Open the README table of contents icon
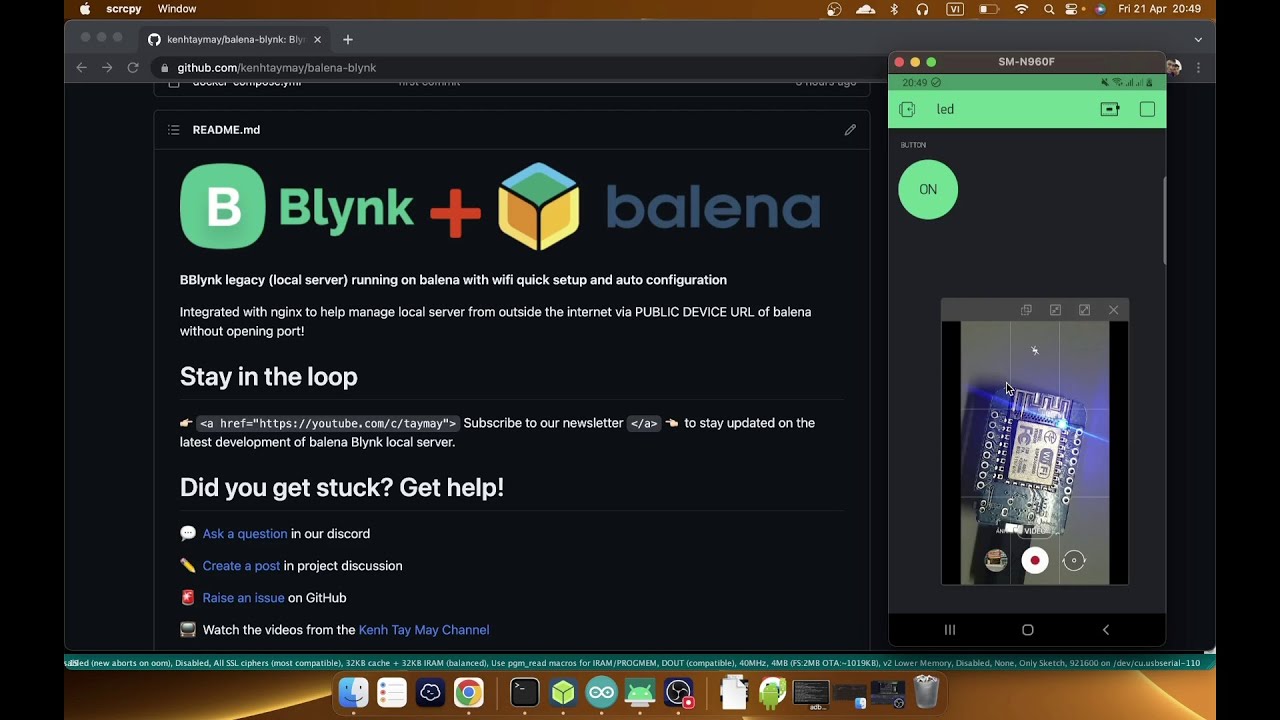The width and height of the screenshot is (1280, 720). 173,130
